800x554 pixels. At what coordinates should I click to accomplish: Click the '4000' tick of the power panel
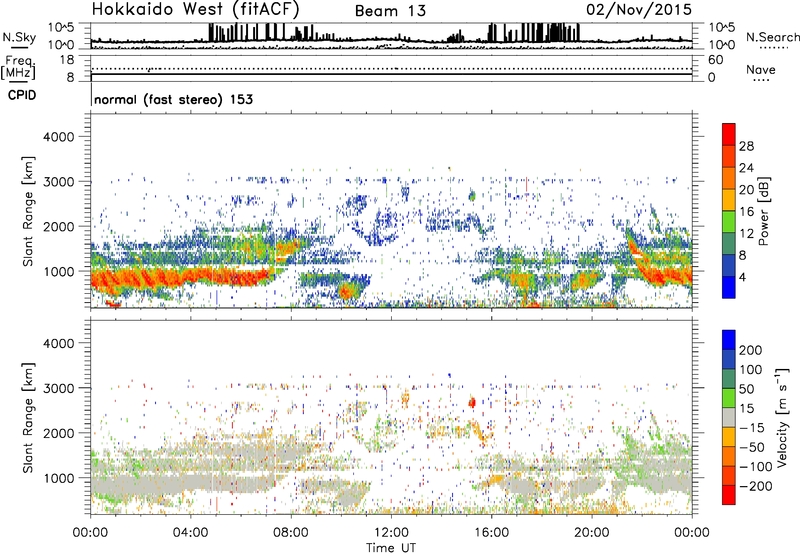[x=58, y=137]
